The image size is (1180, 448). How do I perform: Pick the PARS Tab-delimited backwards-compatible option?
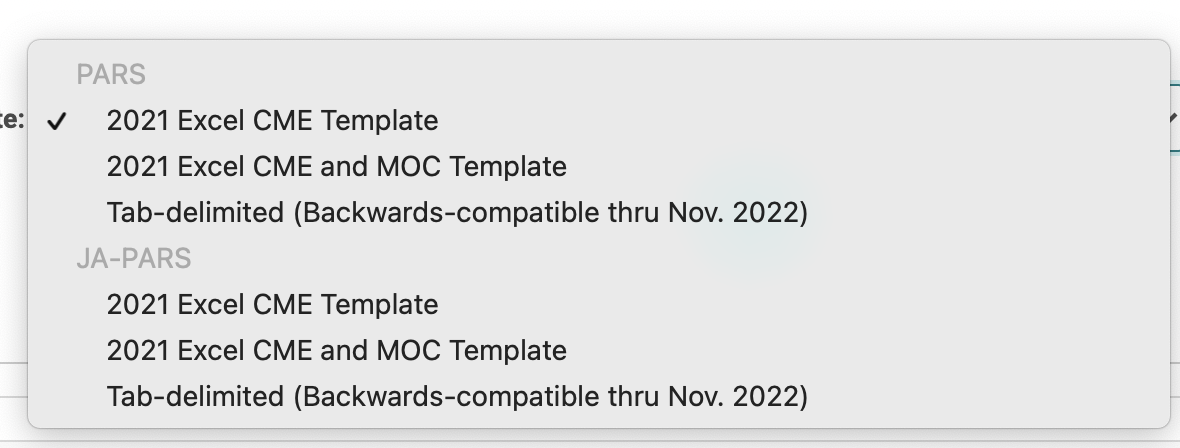coord(456,213)
